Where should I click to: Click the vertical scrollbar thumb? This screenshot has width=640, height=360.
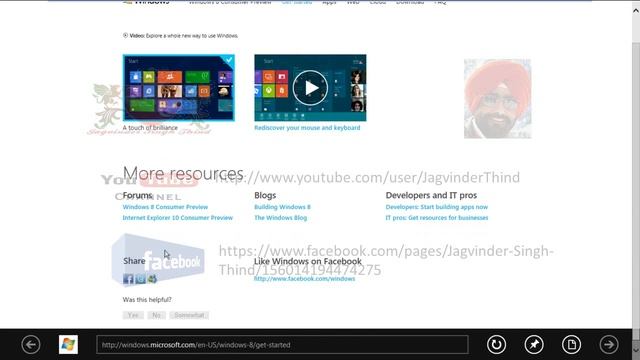click(636, 190)
